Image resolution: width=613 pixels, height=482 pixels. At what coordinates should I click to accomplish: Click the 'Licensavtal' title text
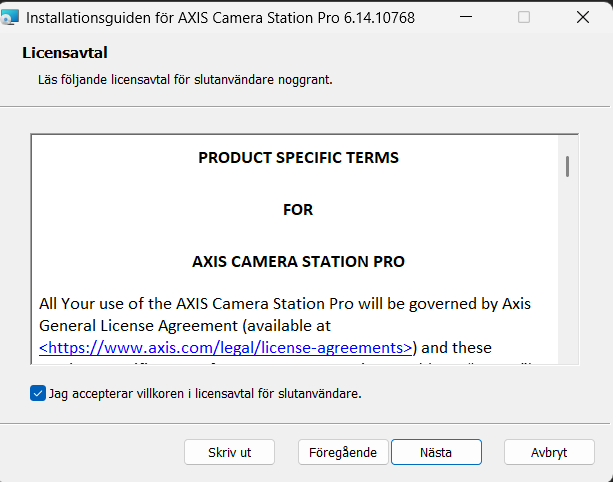click(65, 53)
